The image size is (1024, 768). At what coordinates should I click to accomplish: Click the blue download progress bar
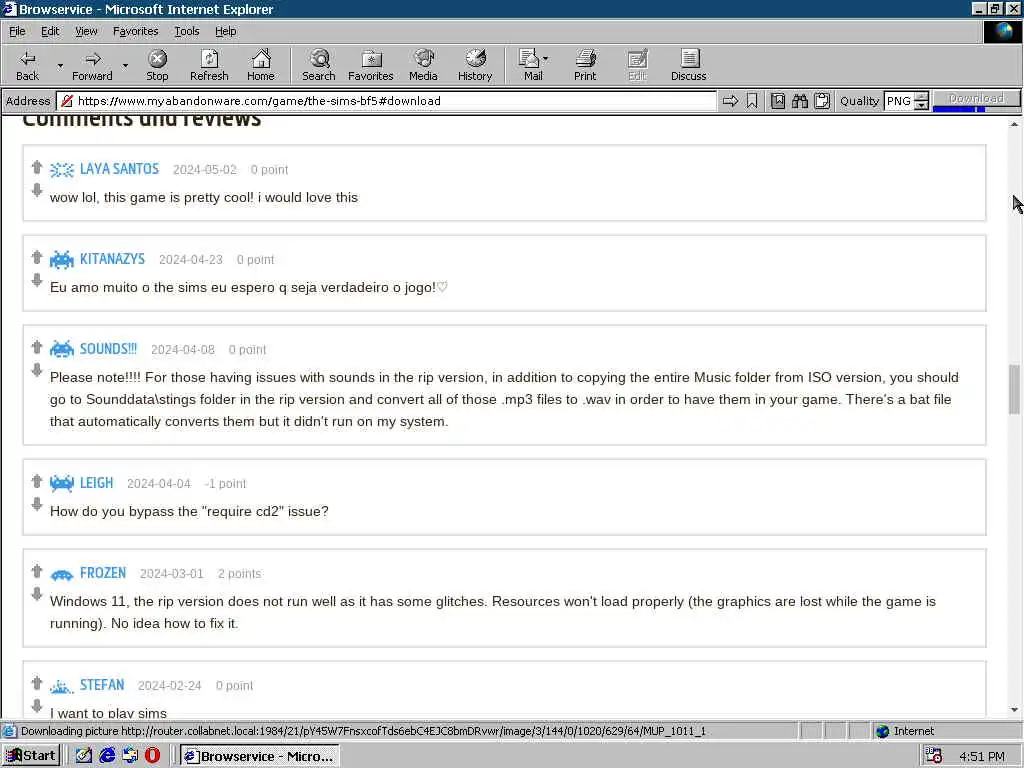tap(958, 108)
